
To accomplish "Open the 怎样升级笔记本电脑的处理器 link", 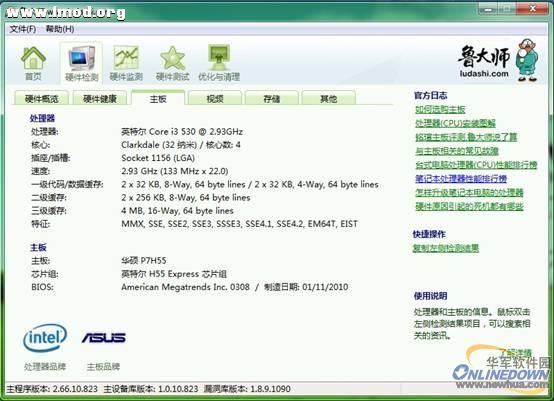I will tap(469, 192).
